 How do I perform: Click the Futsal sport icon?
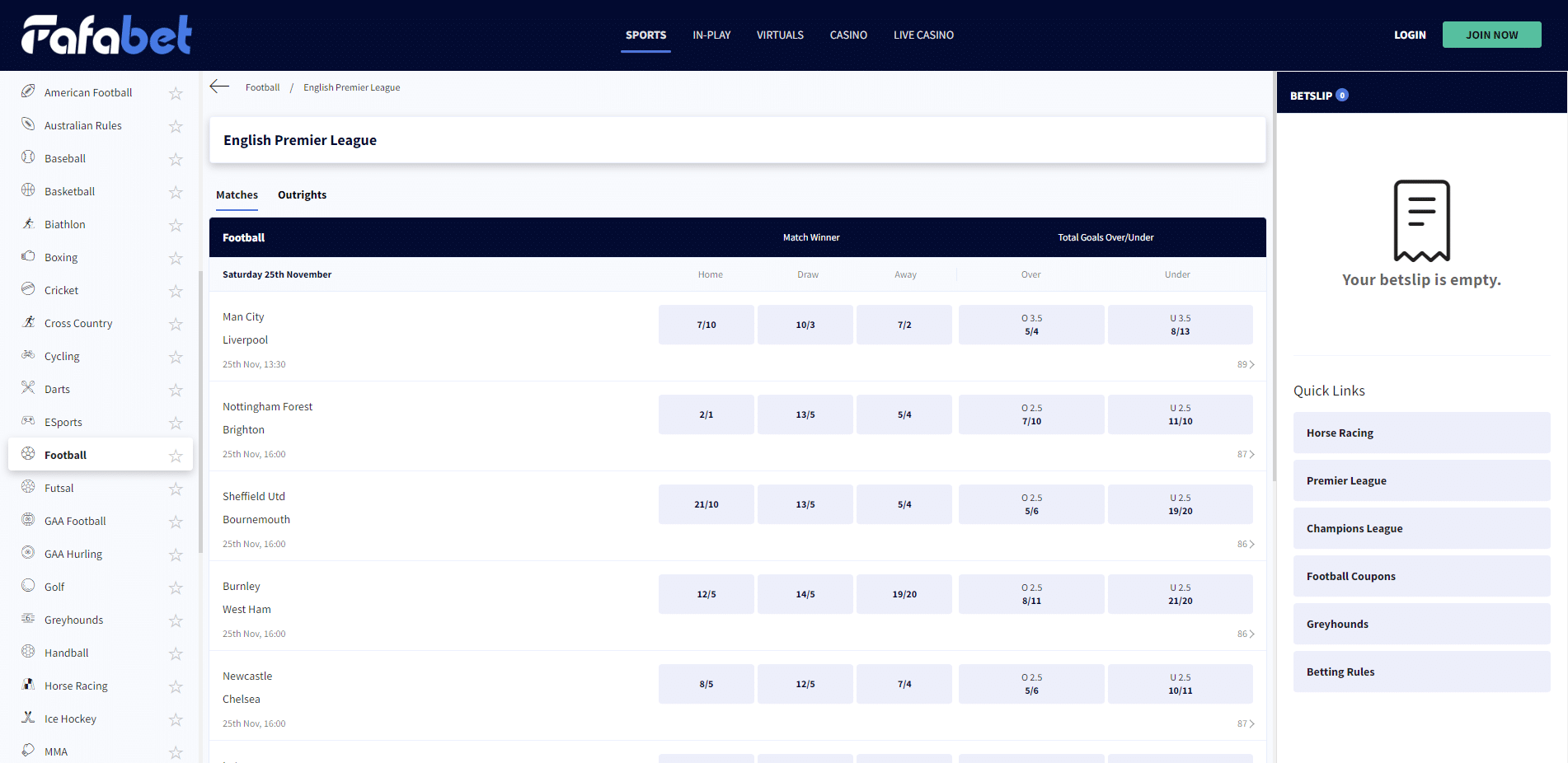(x=28, y=487)
